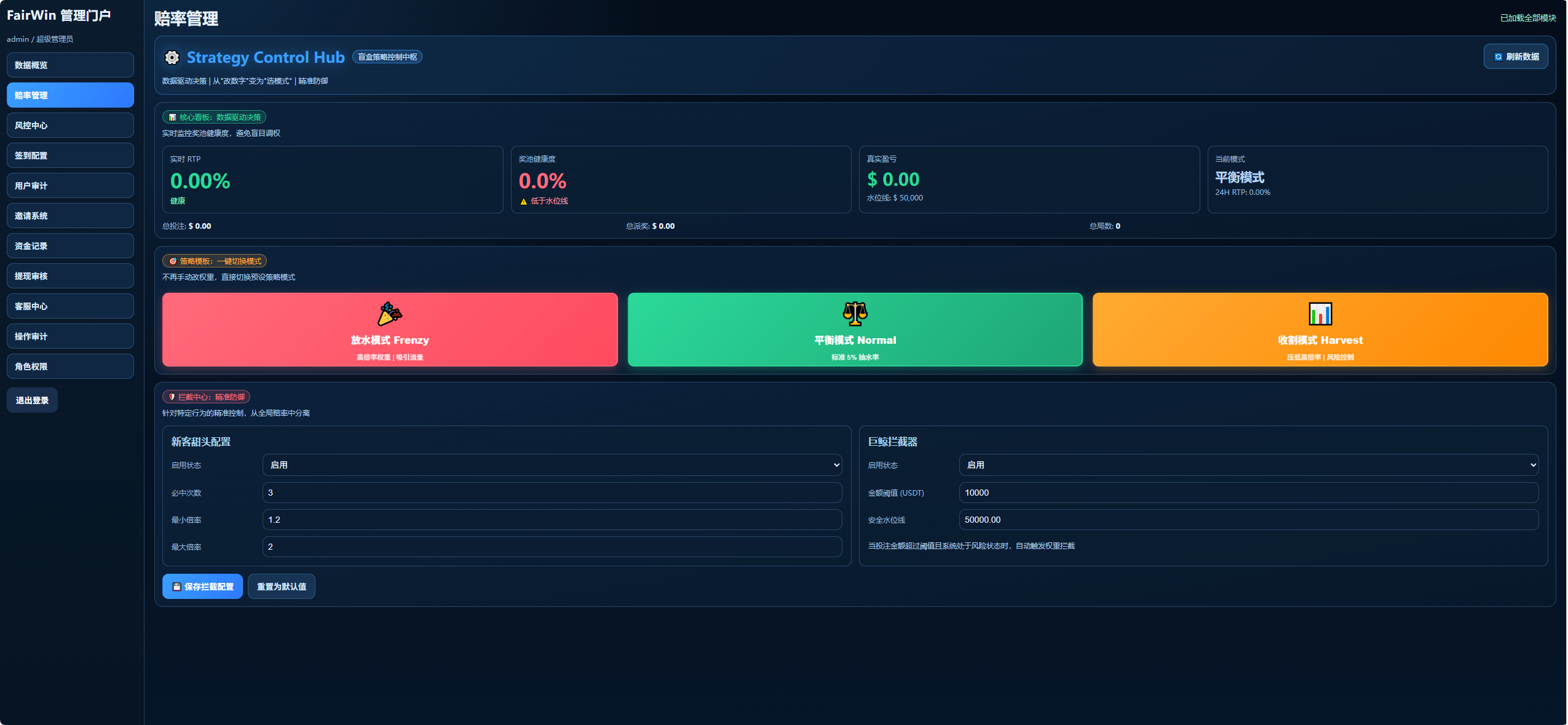Viewport: 1568px width, 725px height.
Task: Click the floppy disk icon on 保存拦截配置
Action: pyautogui.click(x=176, y=587)
